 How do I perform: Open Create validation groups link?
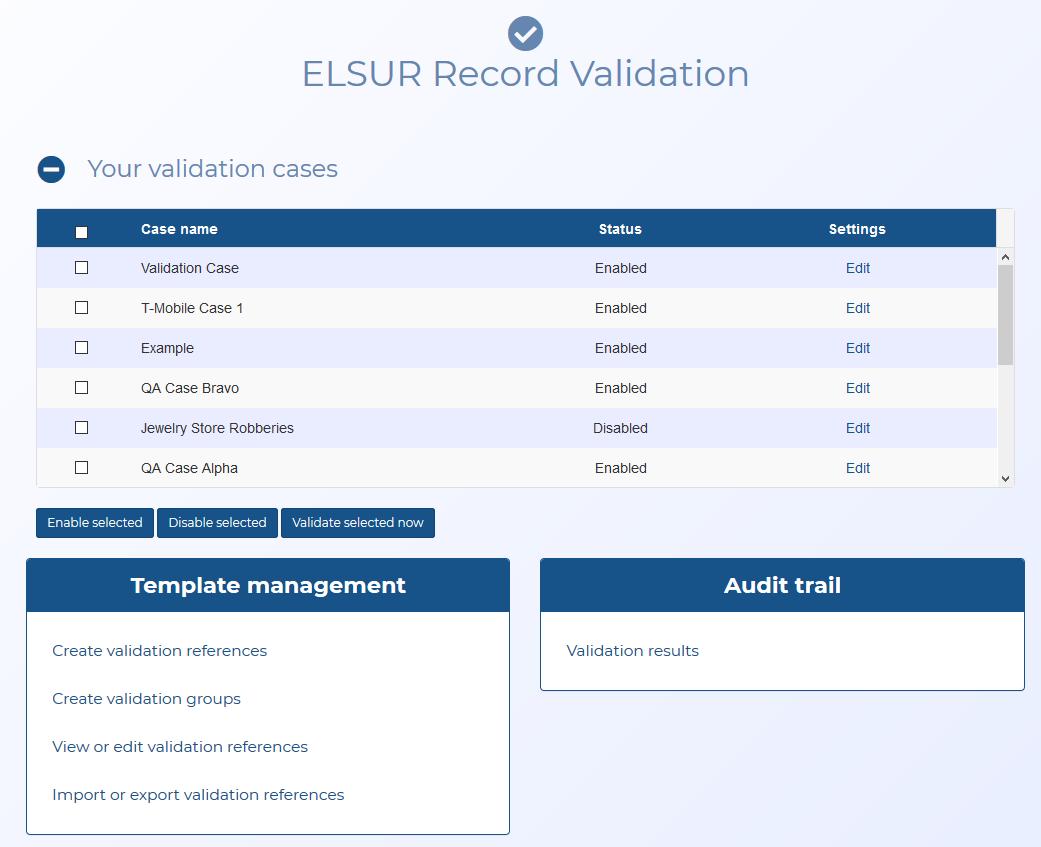pos(146,699)
